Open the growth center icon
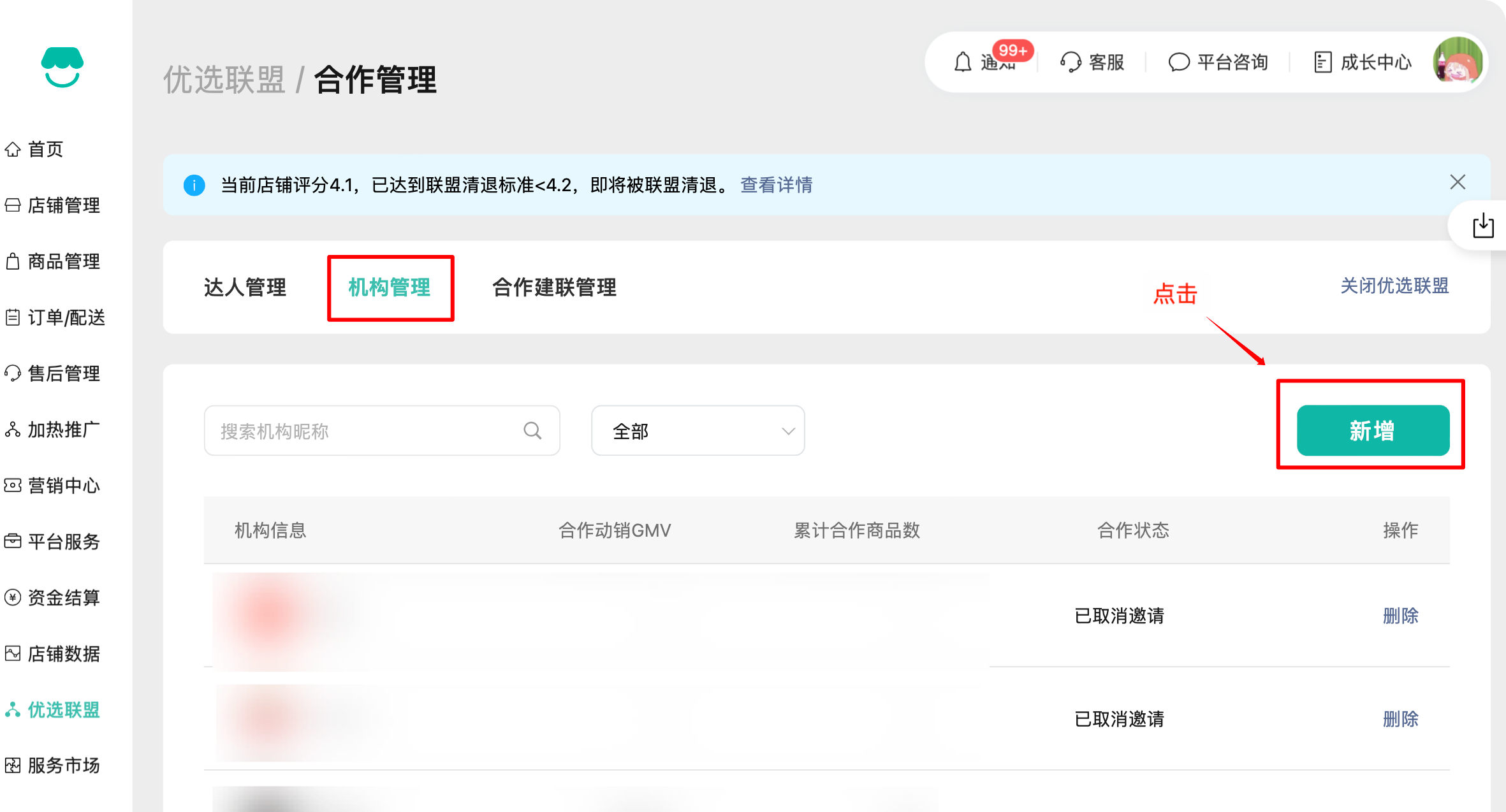This screenshot has height=812, width=1506. coord(1323,62)
